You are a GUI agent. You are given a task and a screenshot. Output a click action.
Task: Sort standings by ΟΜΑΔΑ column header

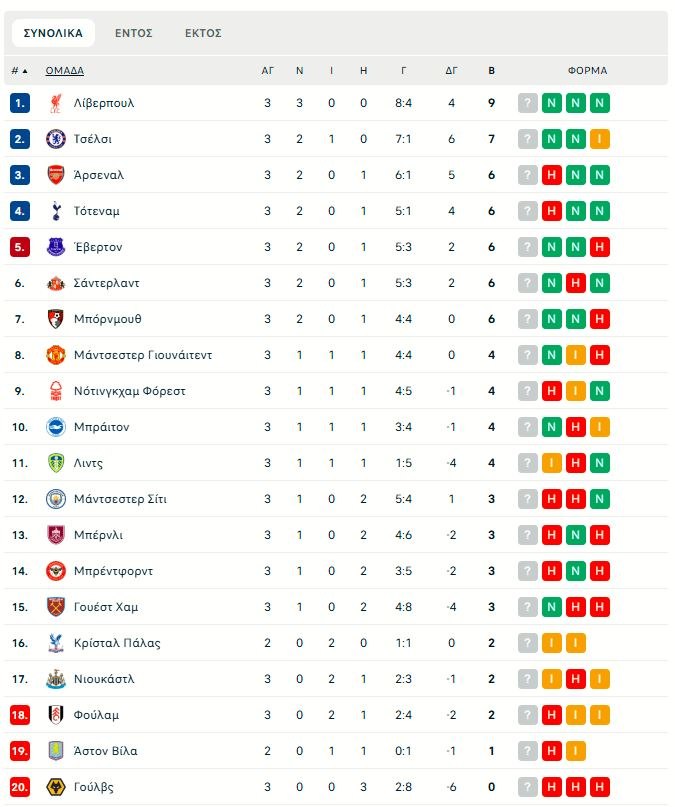pos(65,71)
